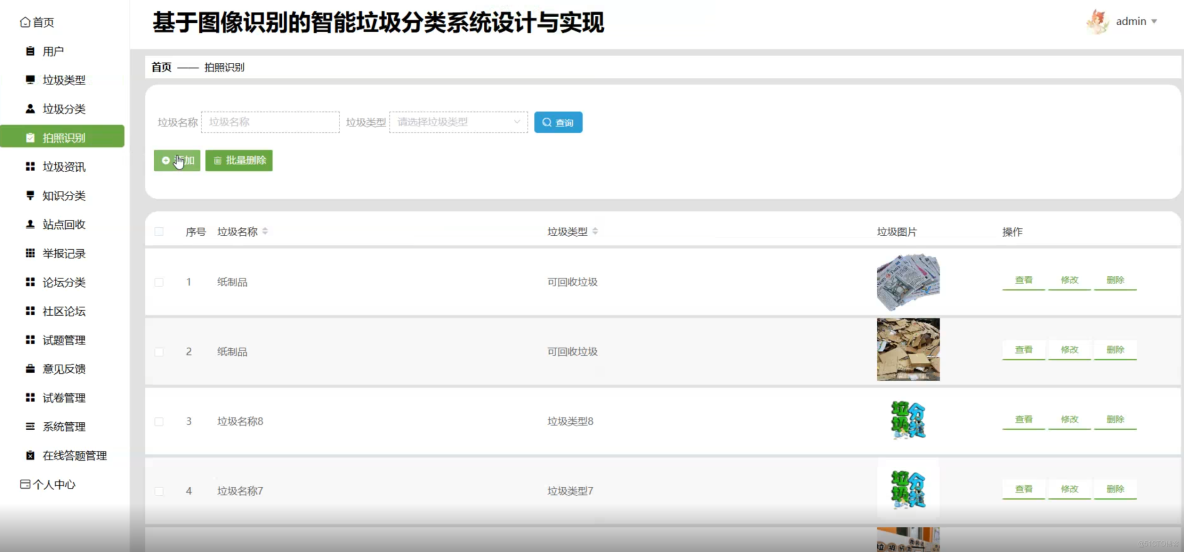Viewport: 1184px width, 552px height.
Task: Click the 首页 breadcrumb link
Action: click(x=162, y=67)
